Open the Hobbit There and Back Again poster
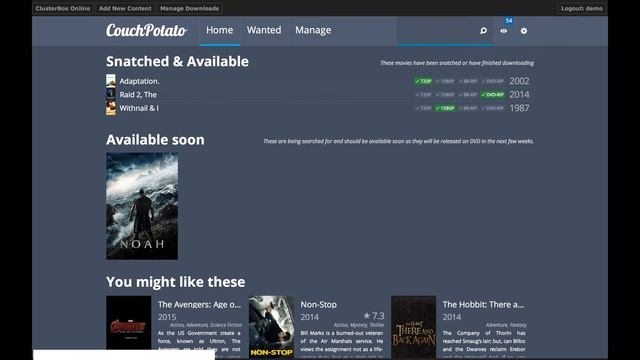 click(x=413, y=327)
